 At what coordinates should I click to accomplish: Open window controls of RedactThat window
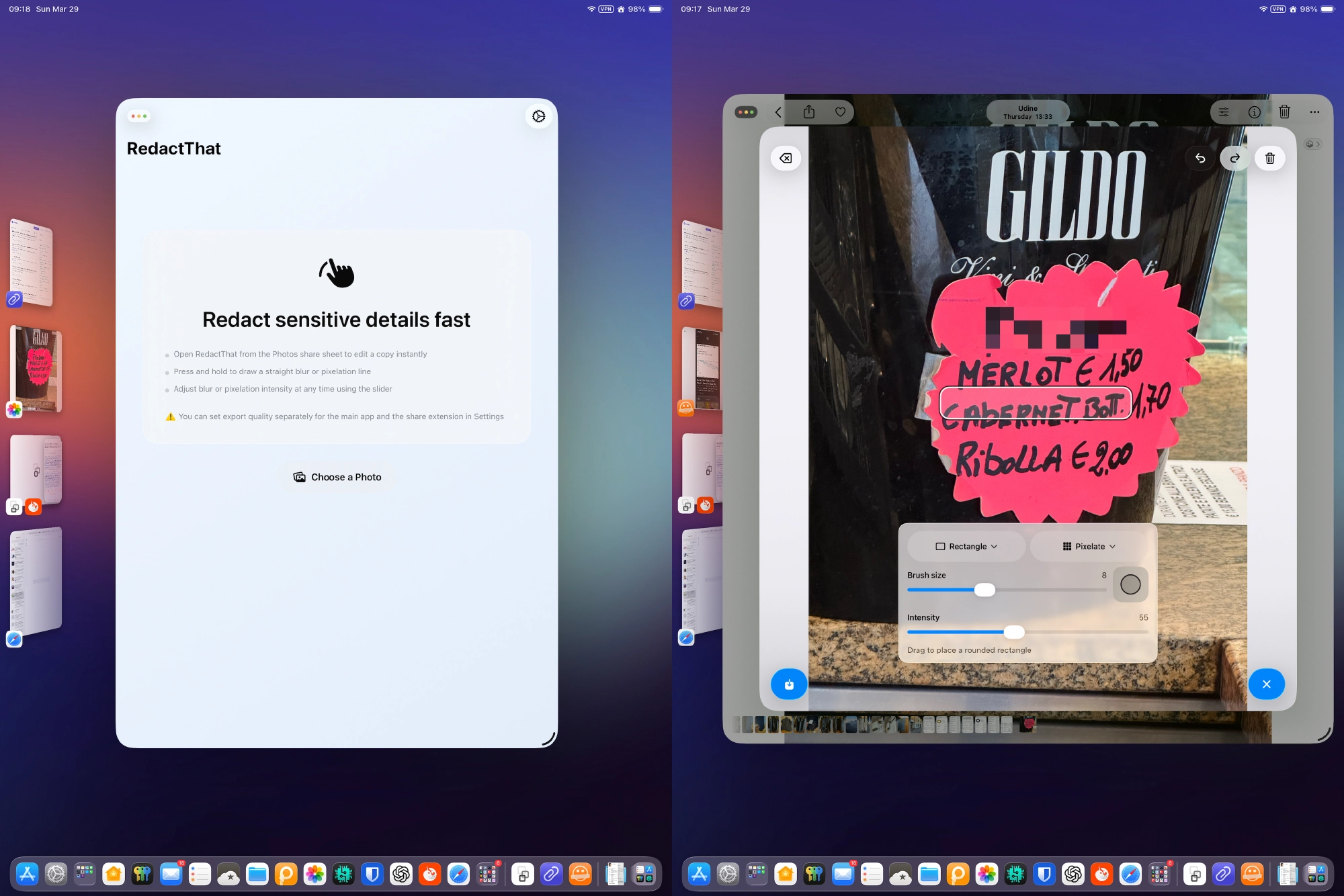[139, 116]
